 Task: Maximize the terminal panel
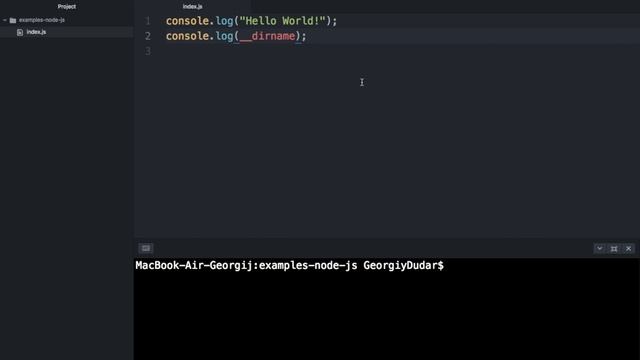pos(614,249)
